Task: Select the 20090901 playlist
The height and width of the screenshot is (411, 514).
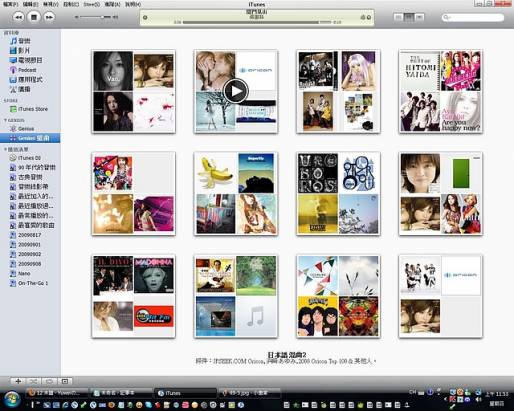Action: pos(26,245)
